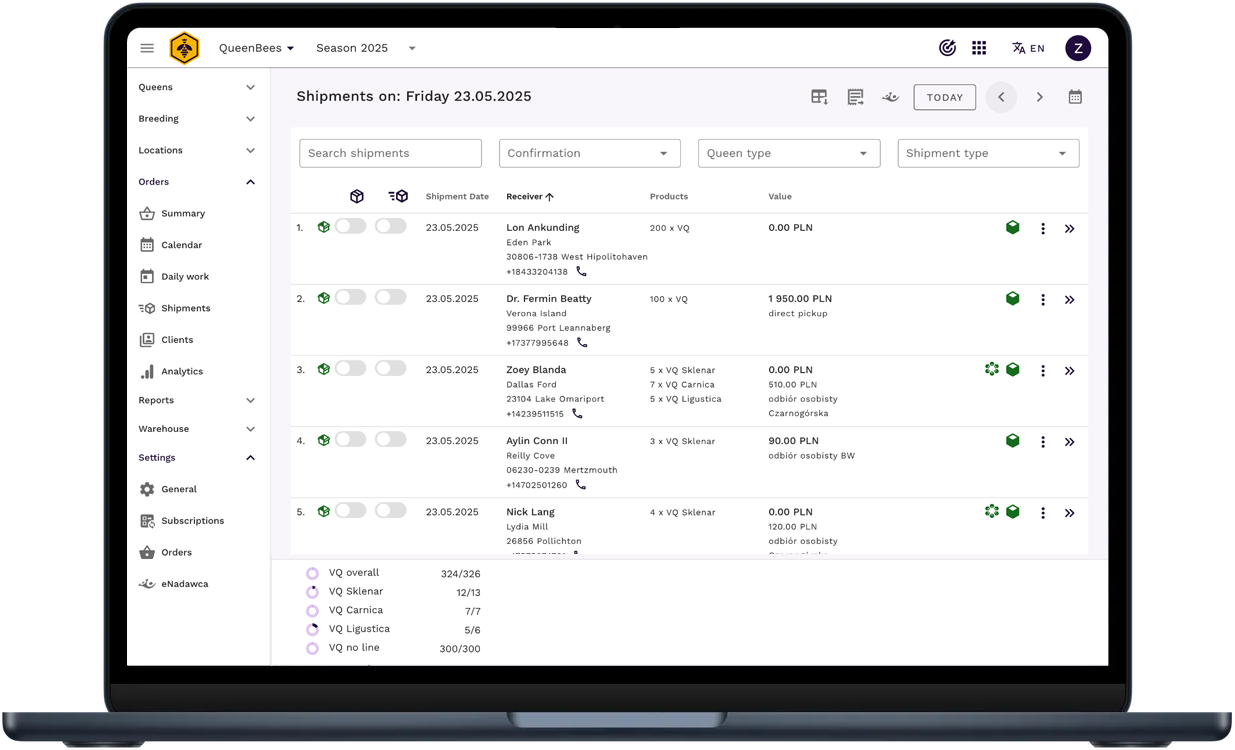This screenshot has width=1235, height=750.
Task: Click double-chevron arrow on Zoey Blanda row
Action: 1069,371
